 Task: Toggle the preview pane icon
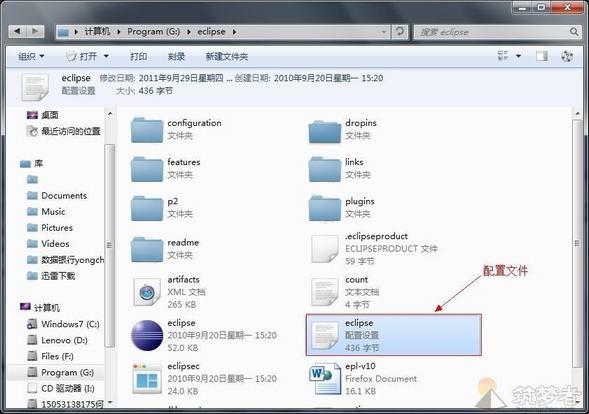542,56
